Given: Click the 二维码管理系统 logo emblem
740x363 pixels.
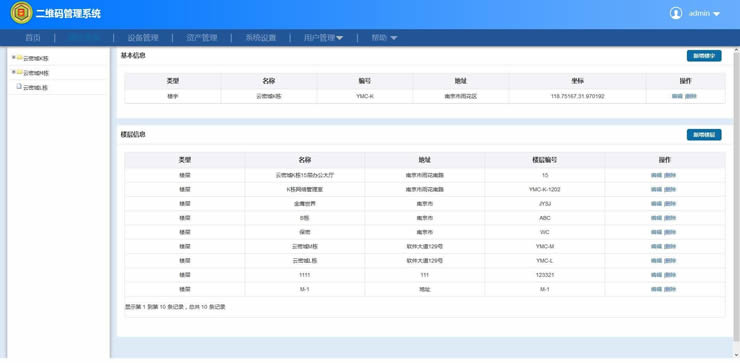Looking at the screenshot, I should [x=21, y=13].
